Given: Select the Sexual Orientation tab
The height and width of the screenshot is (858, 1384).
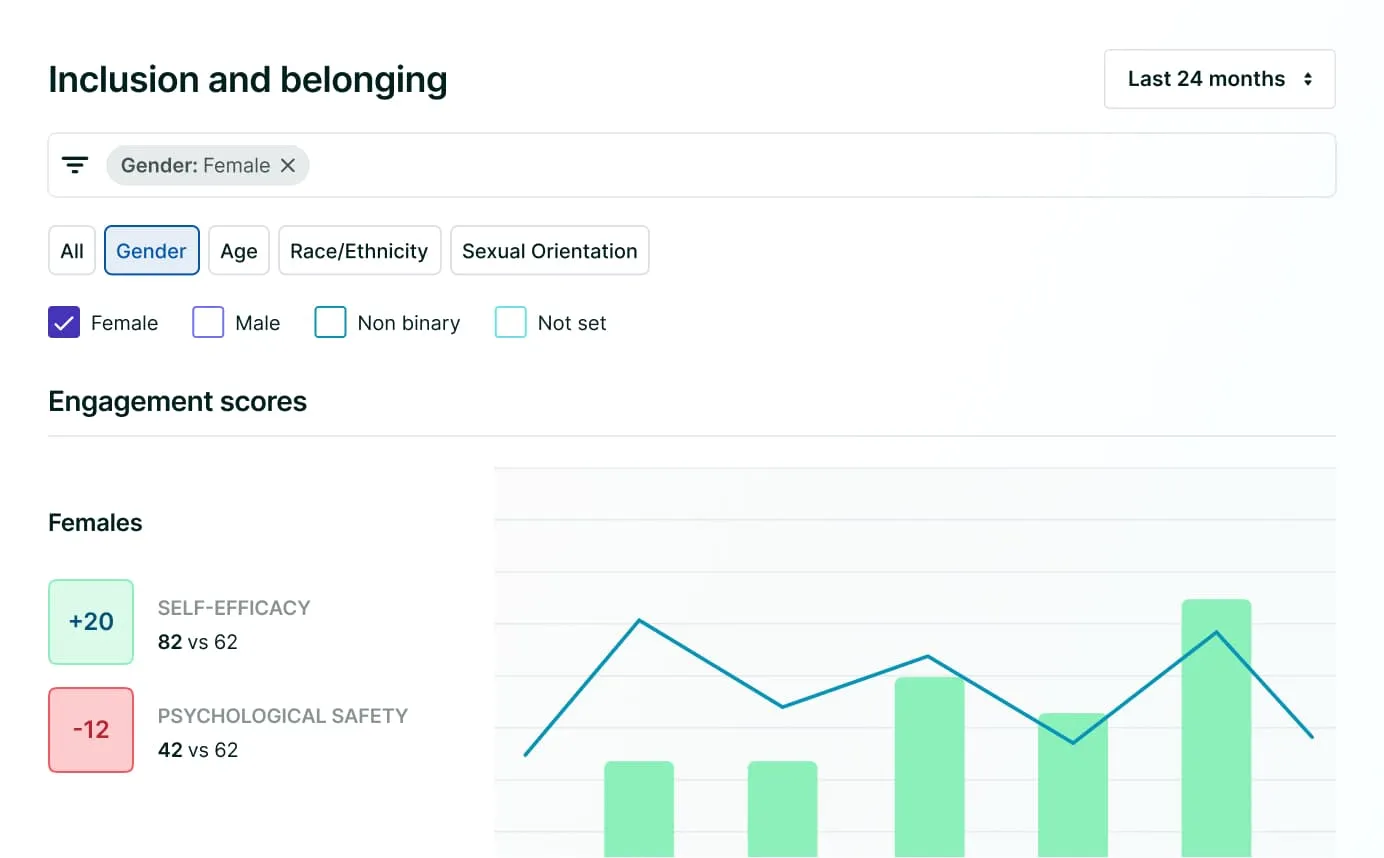Looking at the screenshot, I should [x=550, y=251].
